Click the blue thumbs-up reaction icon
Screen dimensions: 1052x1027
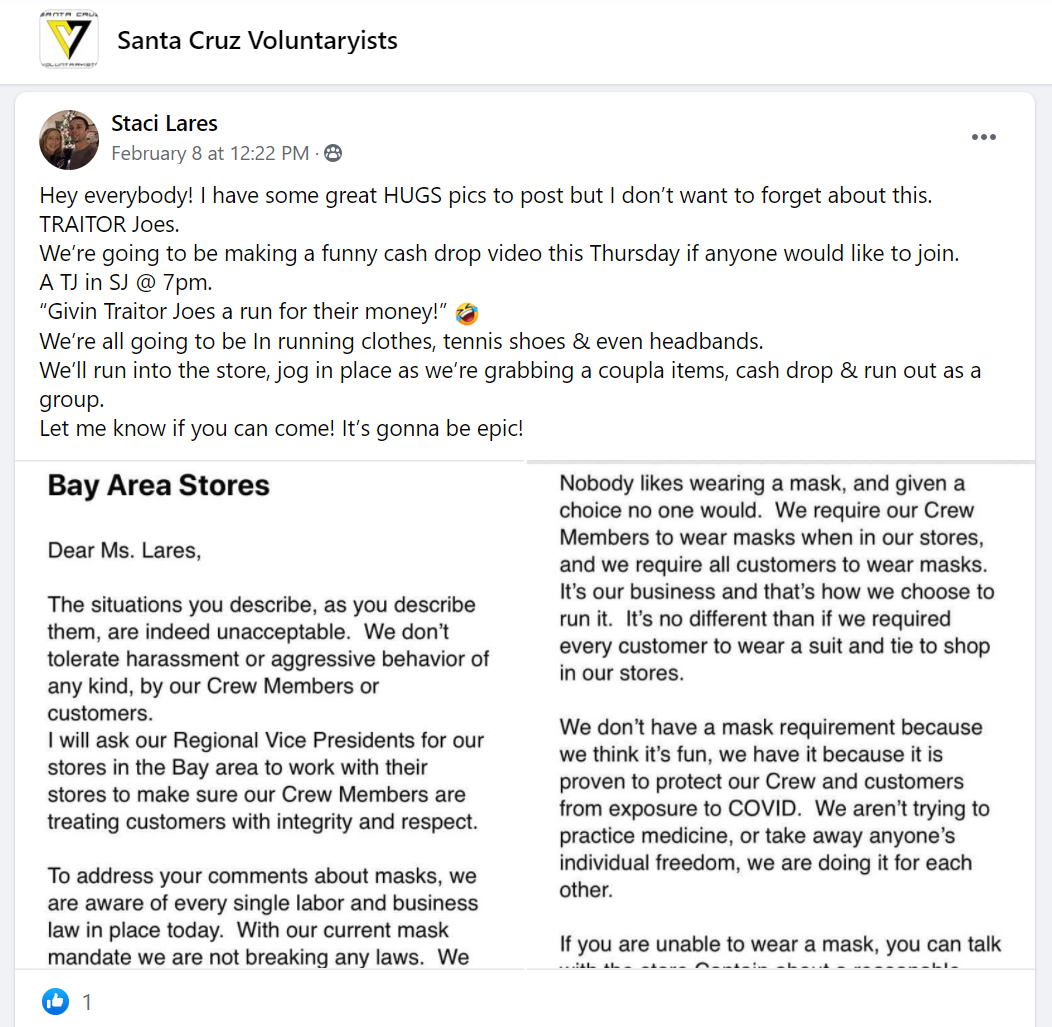[x=56, y=1001]
